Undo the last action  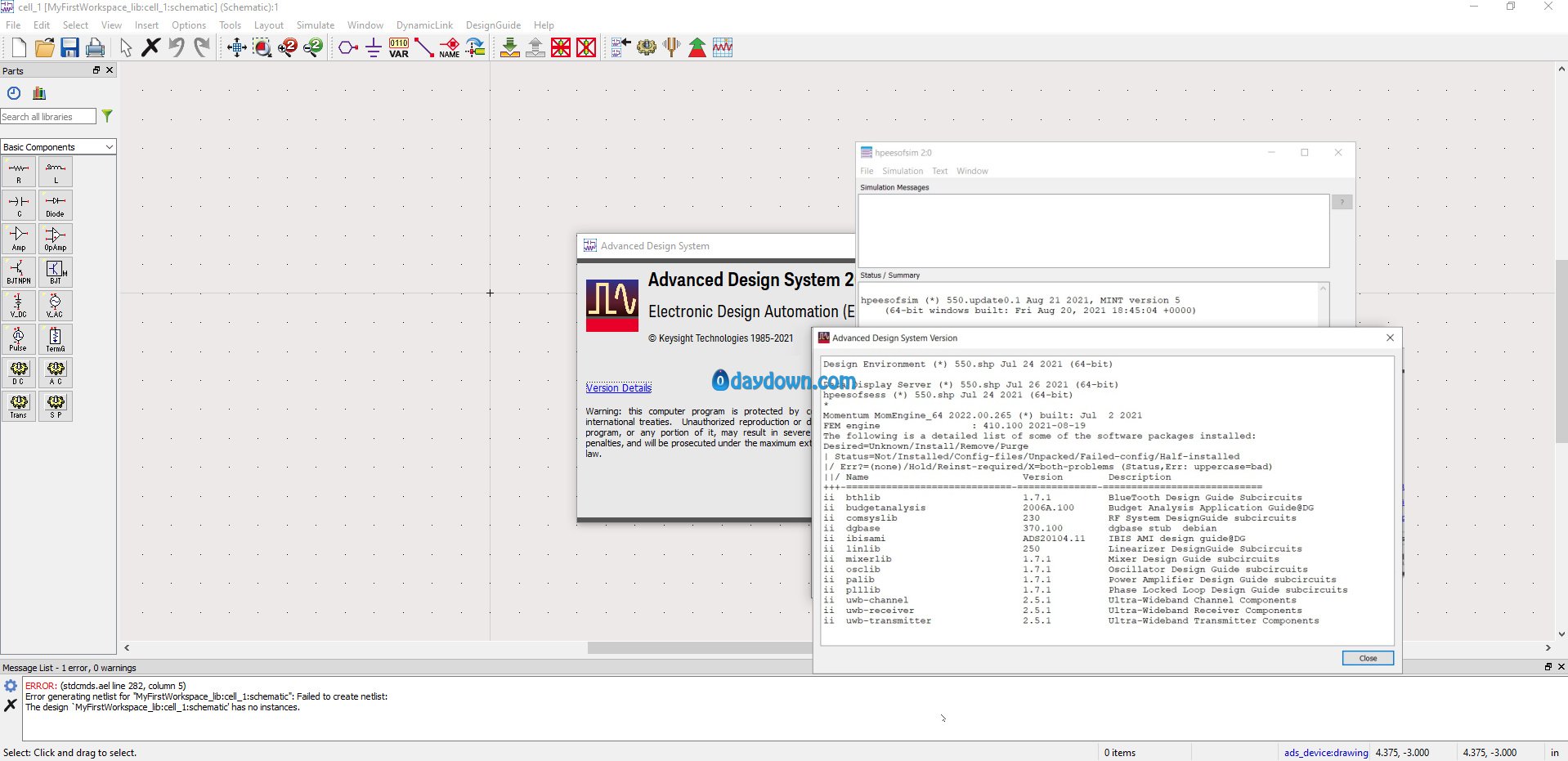pos(177,47)
